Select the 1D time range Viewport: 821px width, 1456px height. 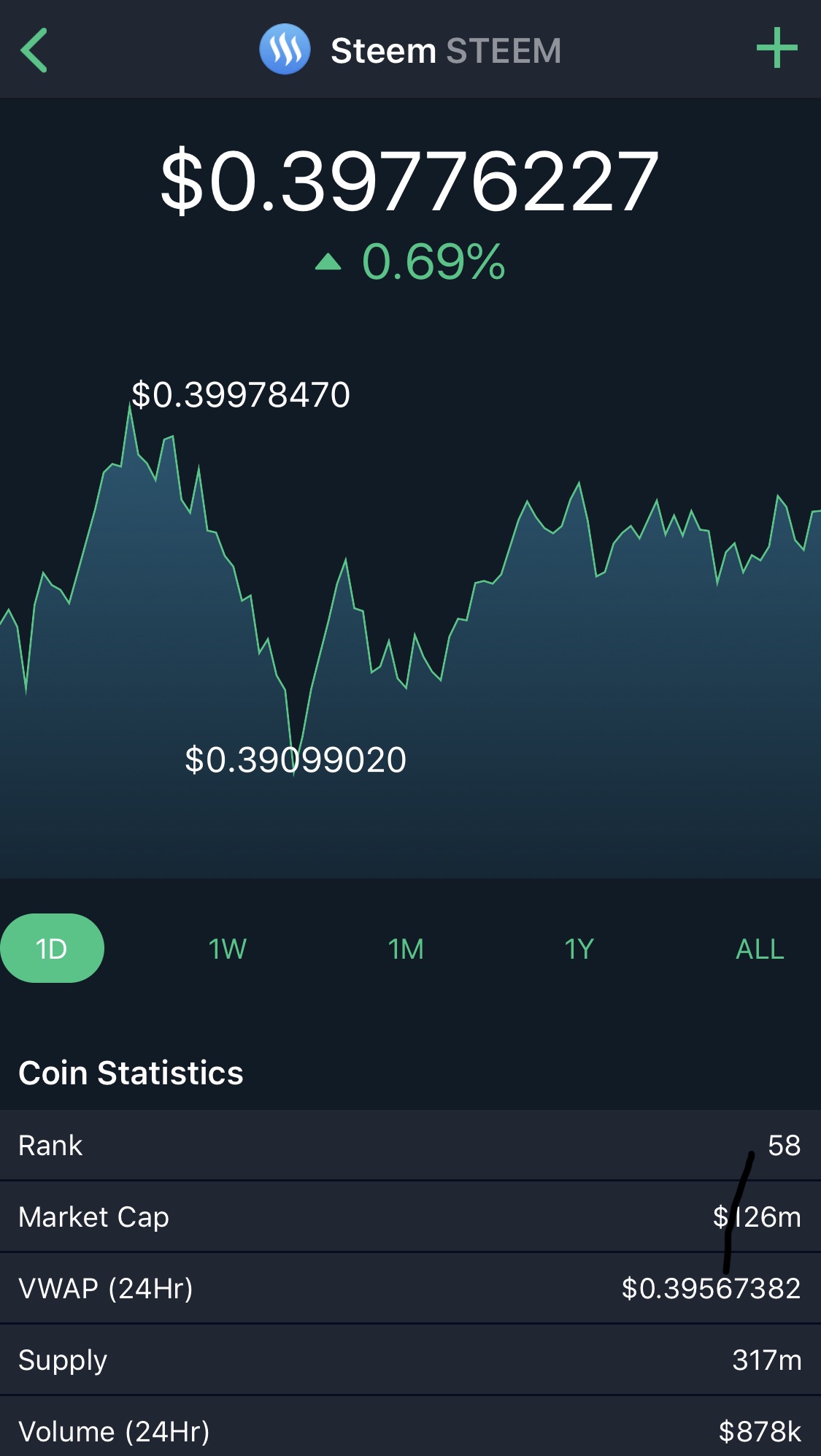[52, 949]
